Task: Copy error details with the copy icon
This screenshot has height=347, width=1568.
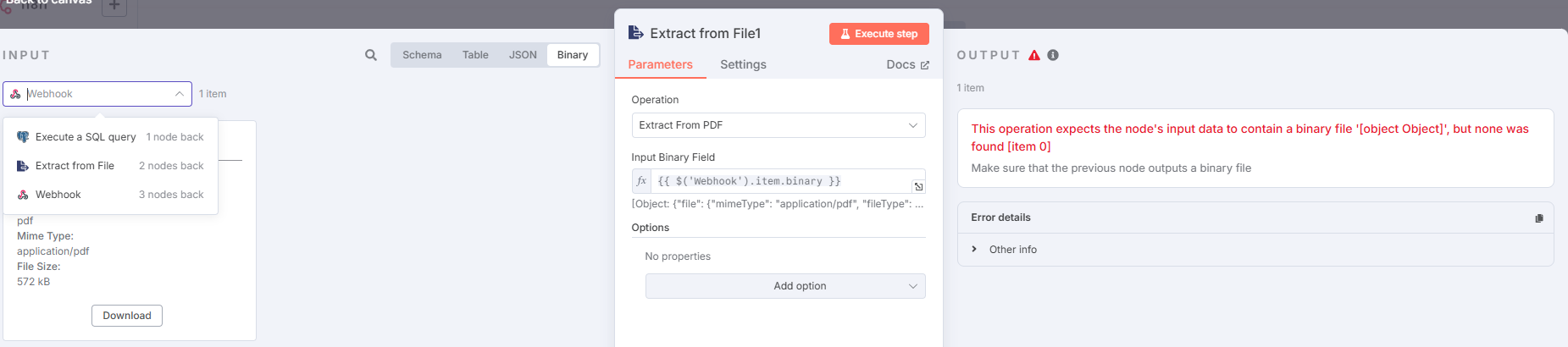Action: tap(1538, 218)
